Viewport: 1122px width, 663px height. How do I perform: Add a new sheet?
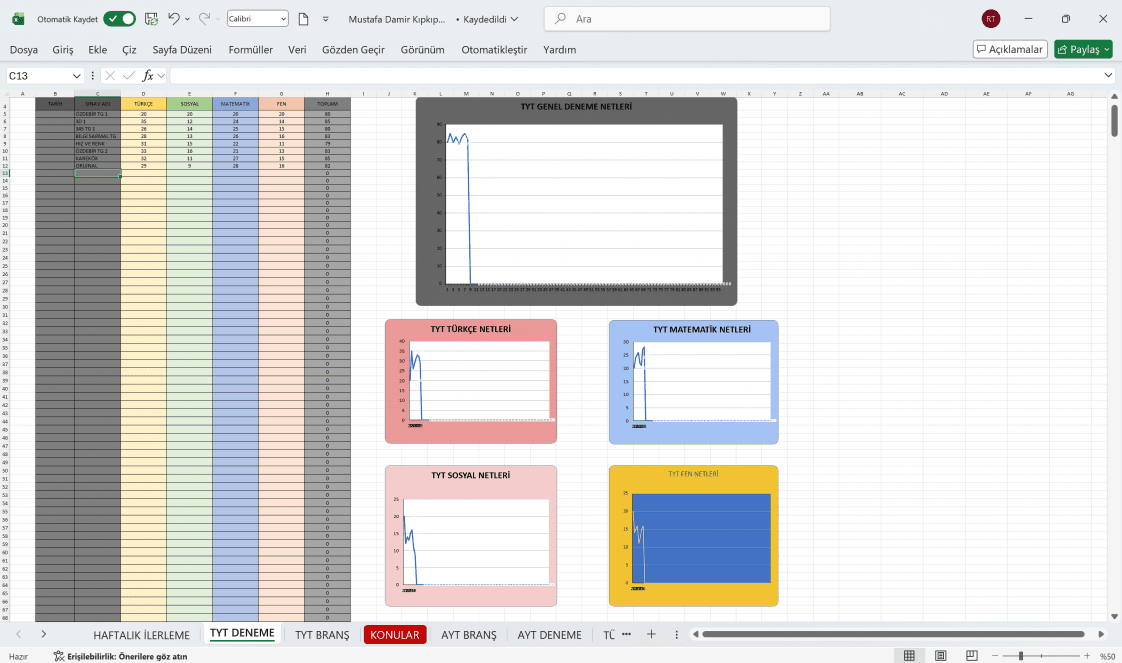point(651,634)
